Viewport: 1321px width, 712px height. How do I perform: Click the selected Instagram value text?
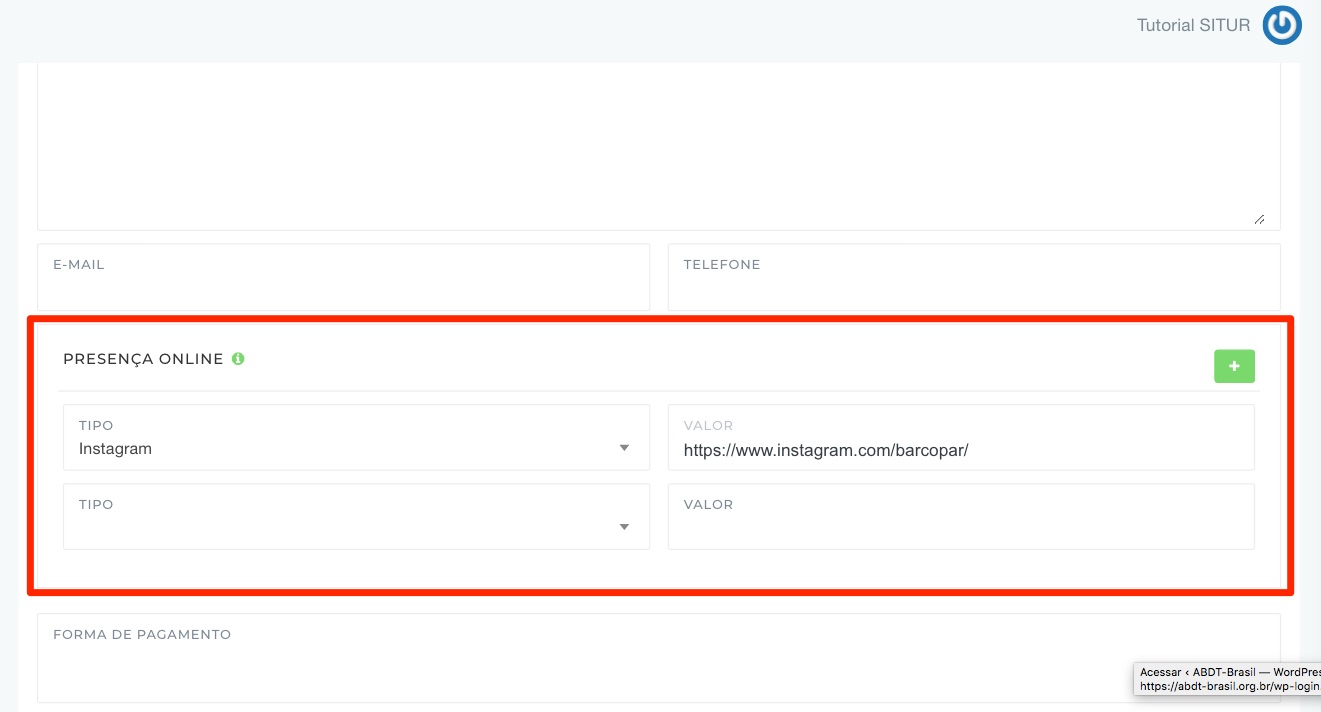pos(116,449)
